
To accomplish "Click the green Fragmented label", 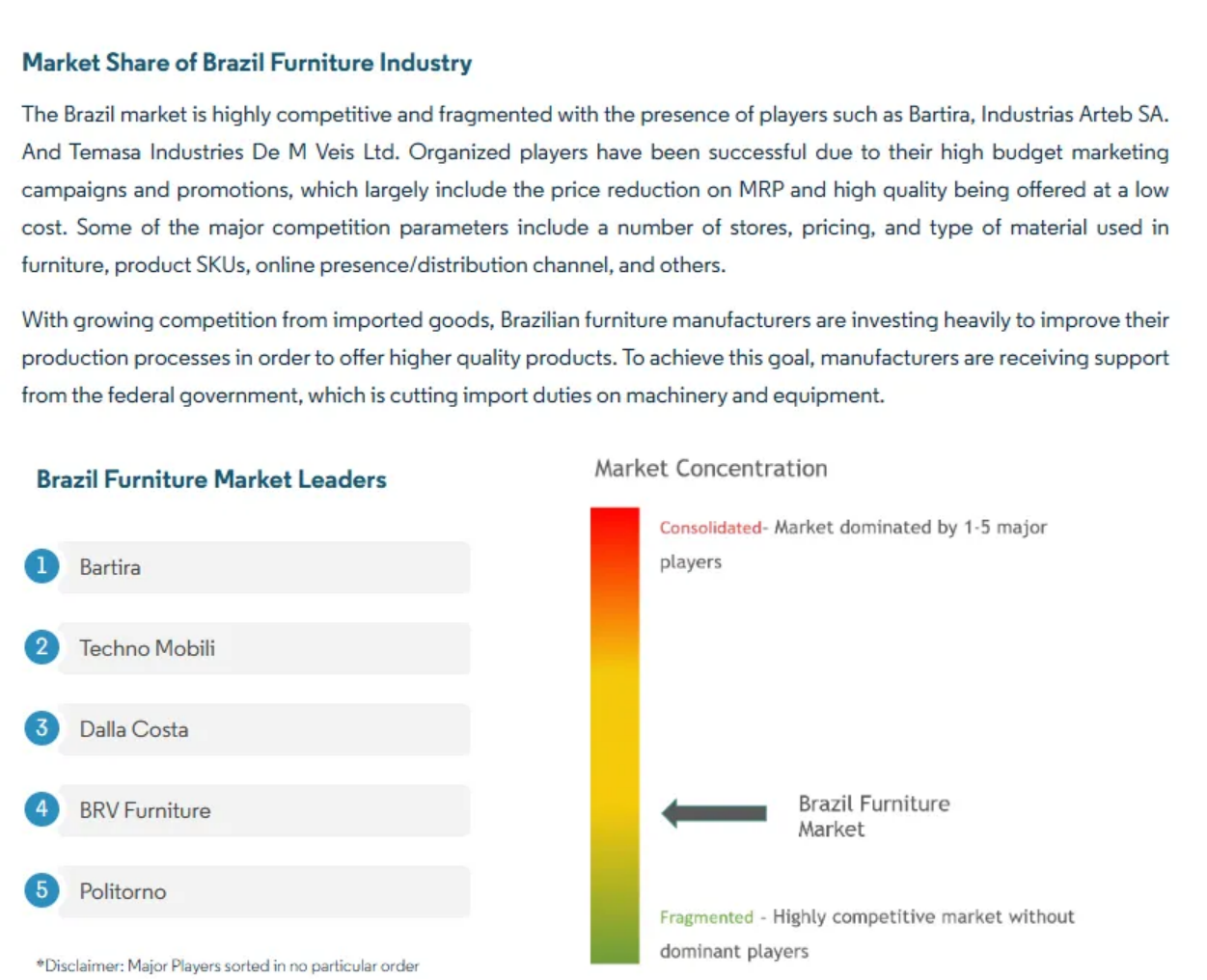I will click(x=706, y=917).
